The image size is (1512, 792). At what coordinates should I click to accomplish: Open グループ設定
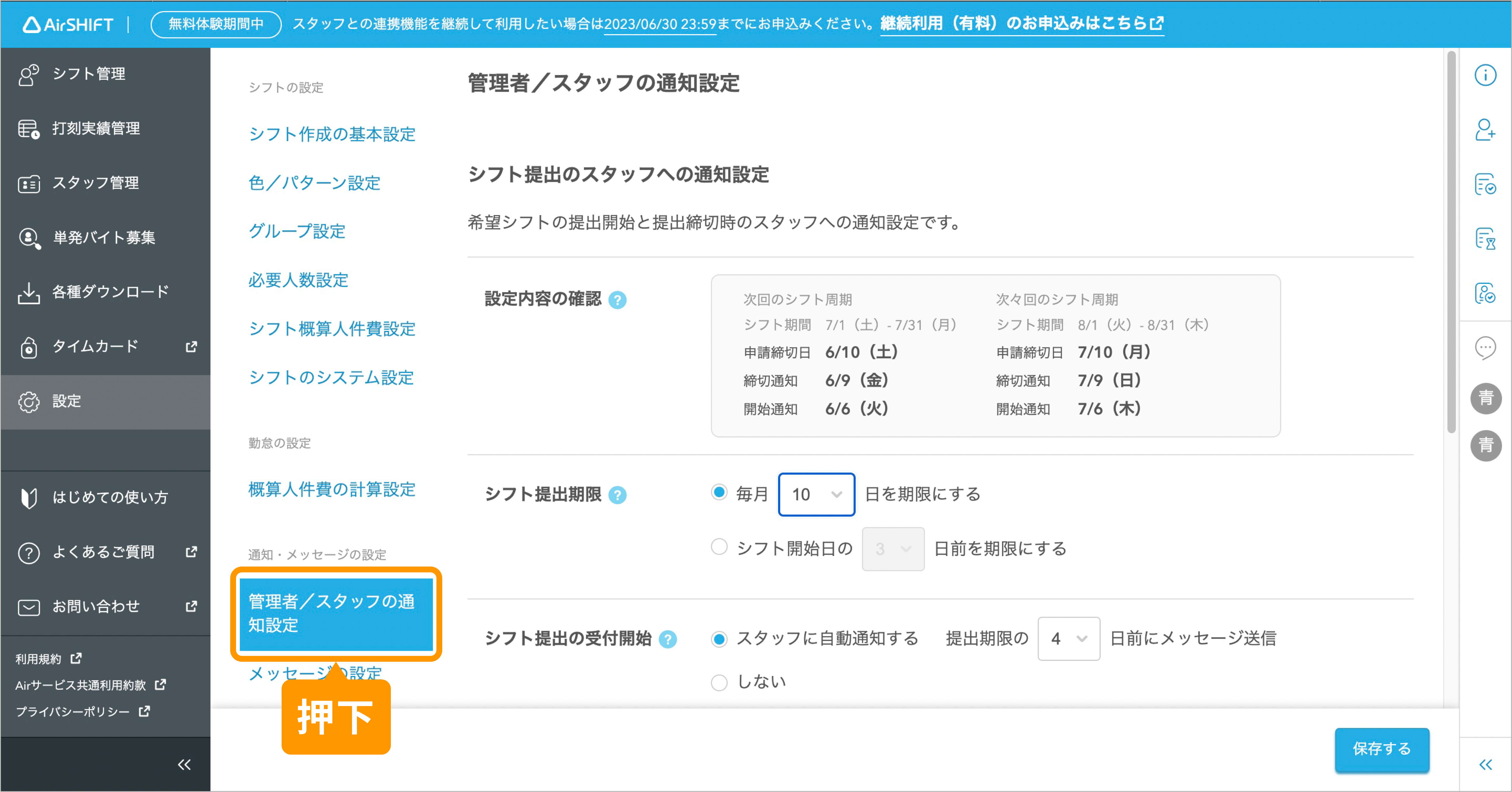click(x=297, y=231)
